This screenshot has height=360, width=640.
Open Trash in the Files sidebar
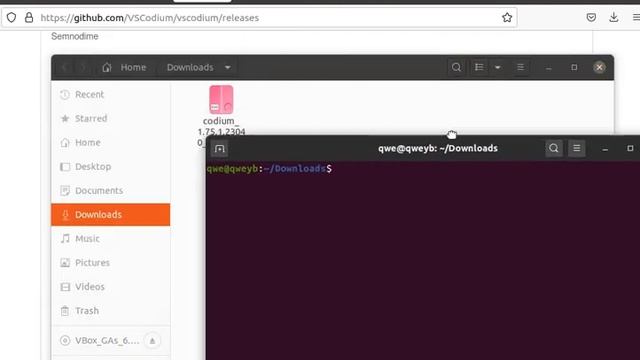[x=111, y=311]
